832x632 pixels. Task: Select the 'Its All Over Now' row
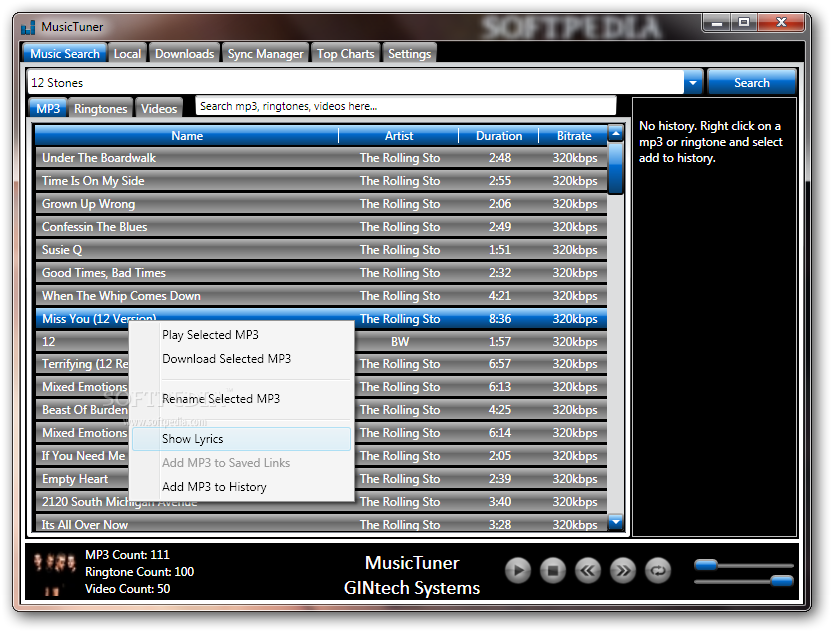(x=322, y=524)
